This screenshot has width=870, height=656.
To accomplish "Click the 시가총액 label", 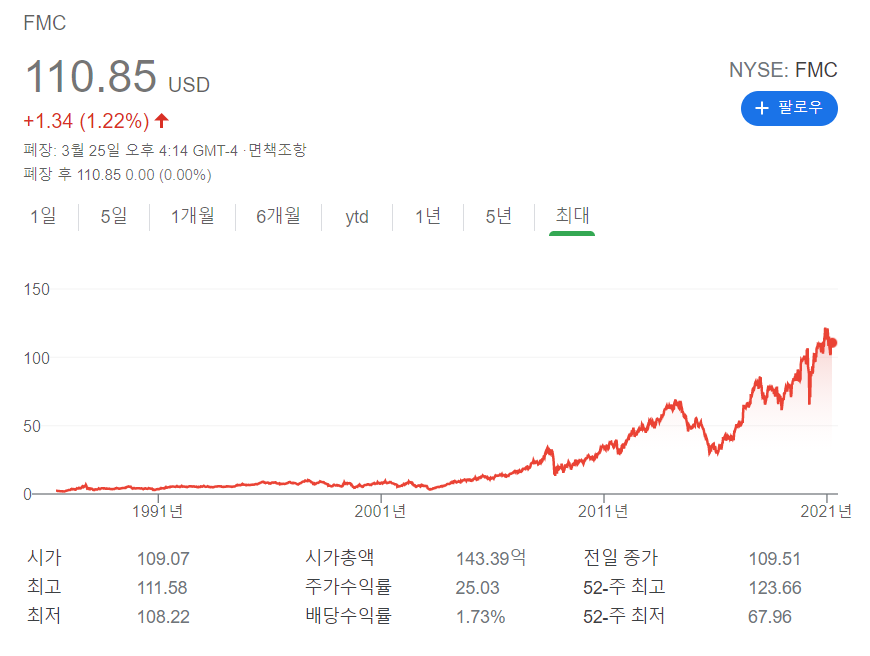I will [x=340, y=557].
